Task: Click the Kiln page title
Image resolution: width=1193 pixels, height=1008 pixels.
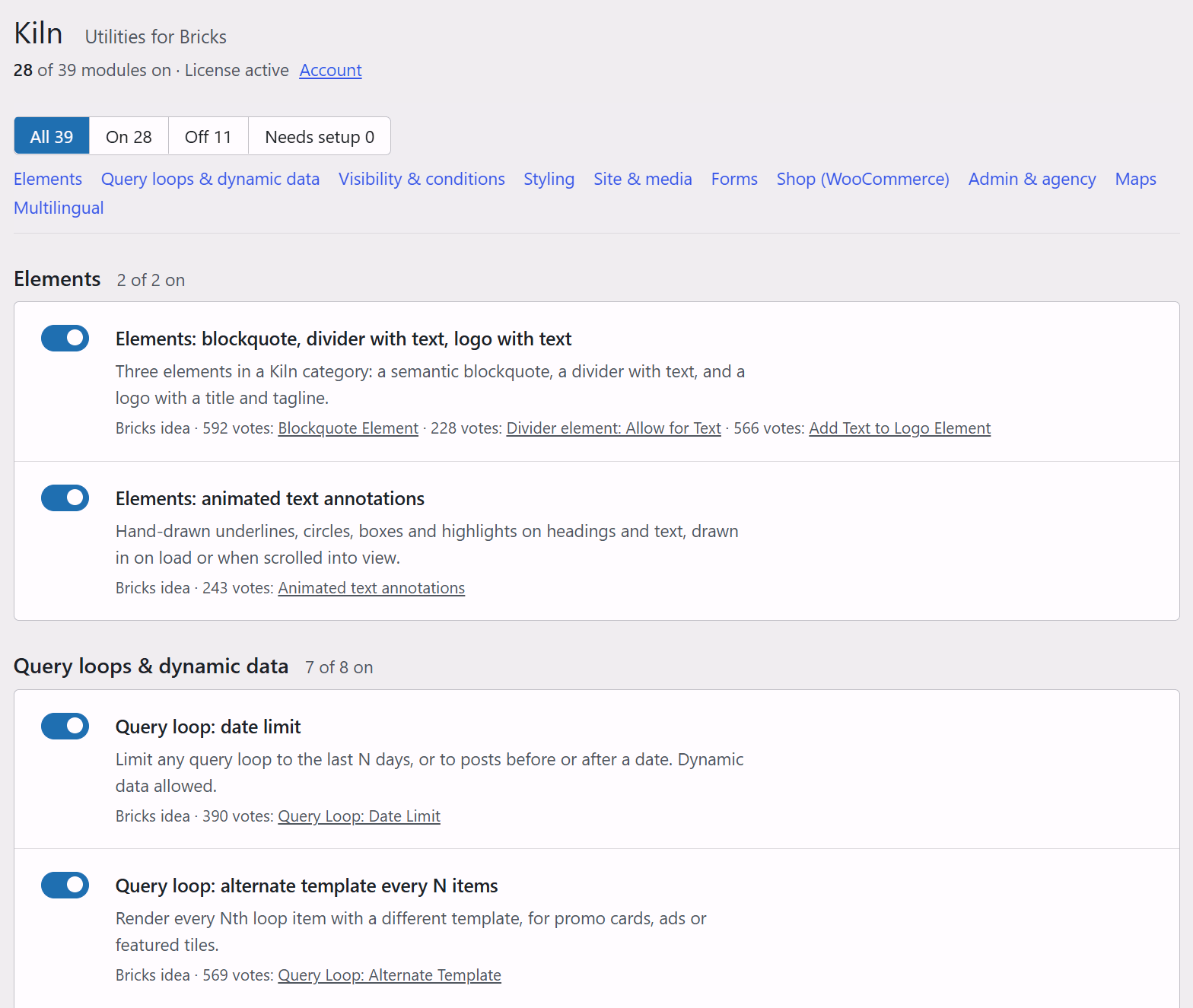Action: tap(38, 33)
